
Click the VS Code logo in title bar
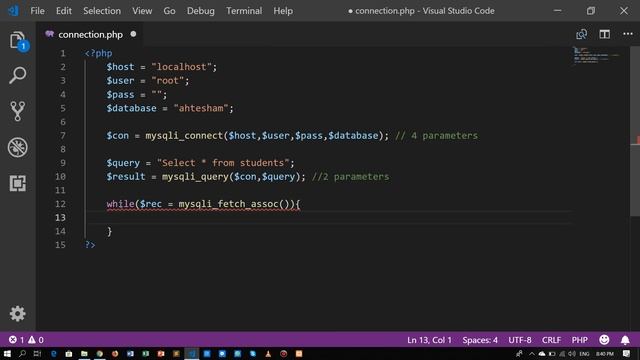13,11
